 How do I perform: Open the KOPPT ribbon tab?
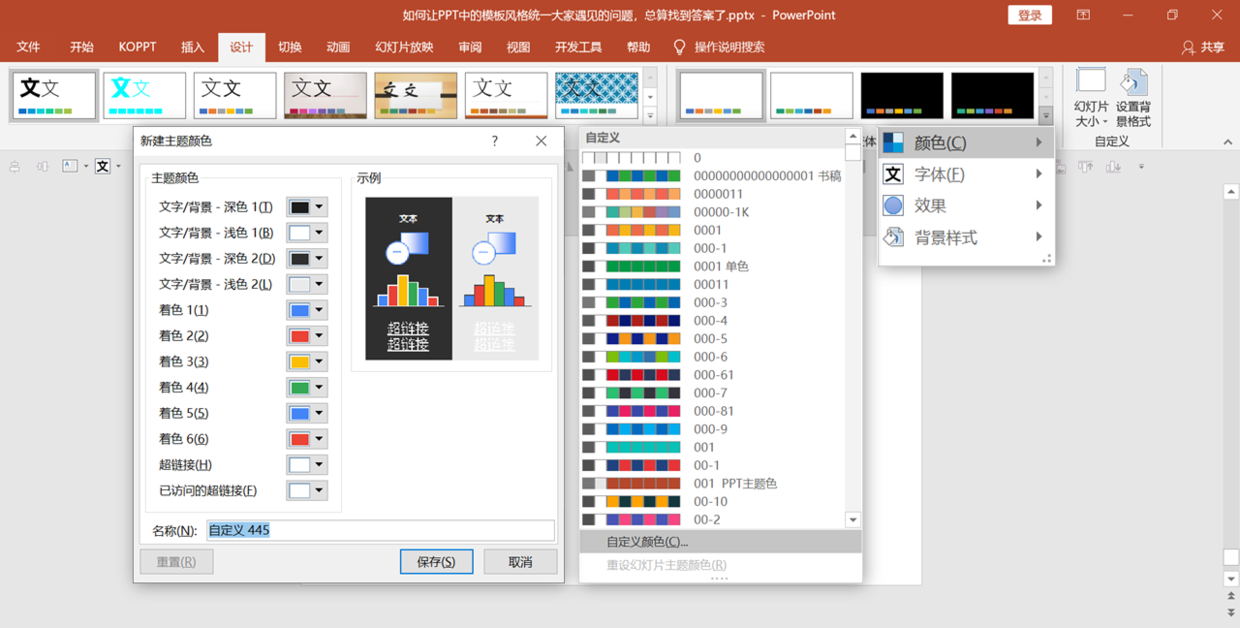(137, 47)
